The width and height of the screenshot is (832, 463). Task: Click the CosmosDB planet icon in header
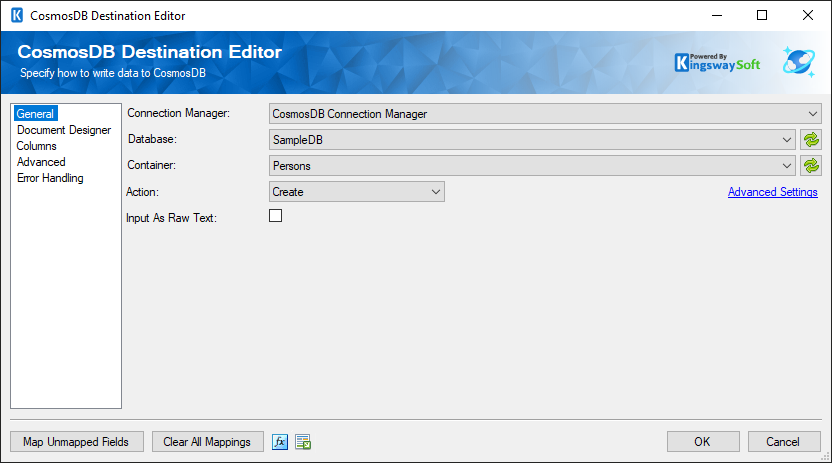(x=799, y=62)
